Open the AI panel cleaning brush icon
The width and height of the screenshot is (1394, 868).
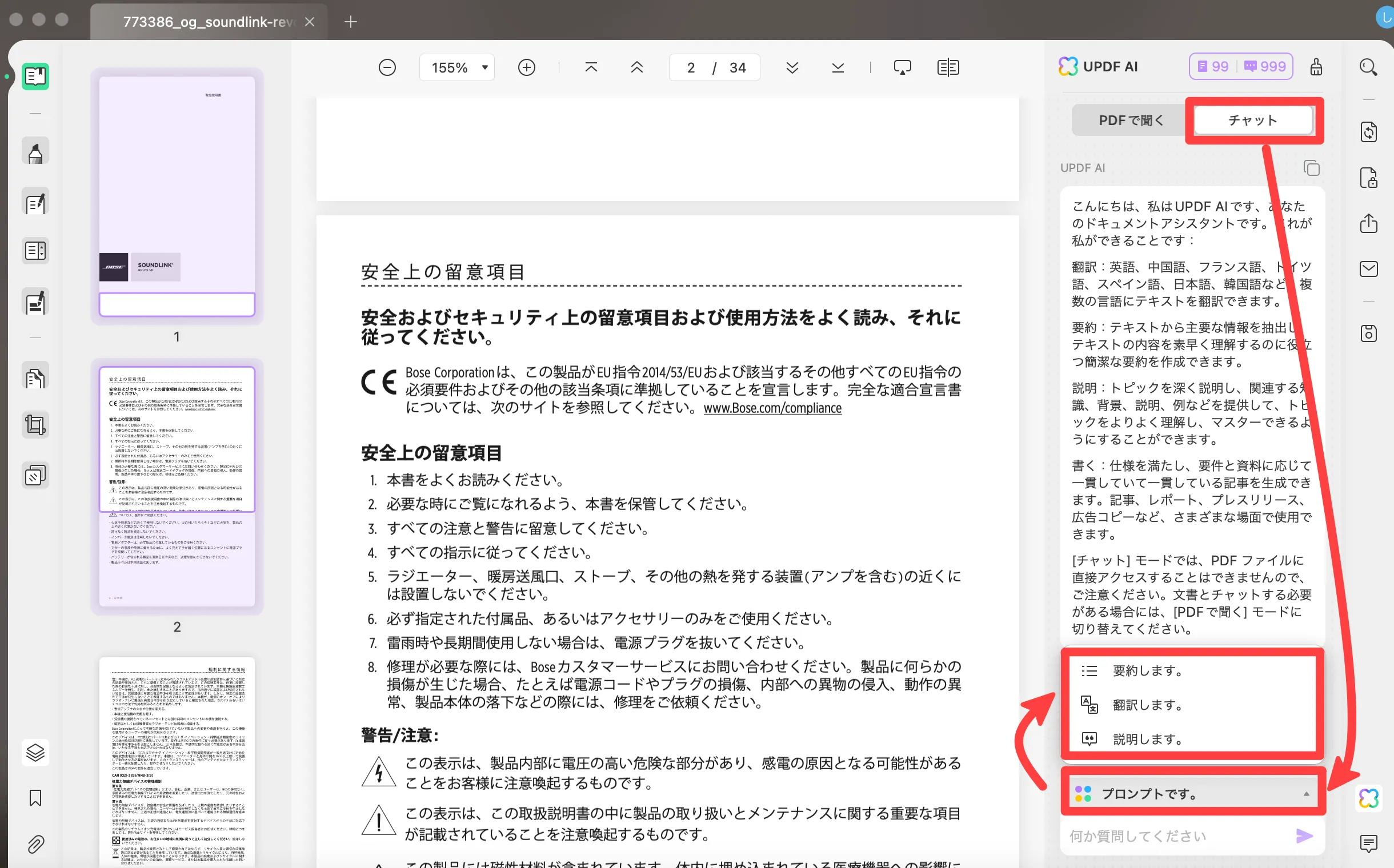click(1316, 67)
